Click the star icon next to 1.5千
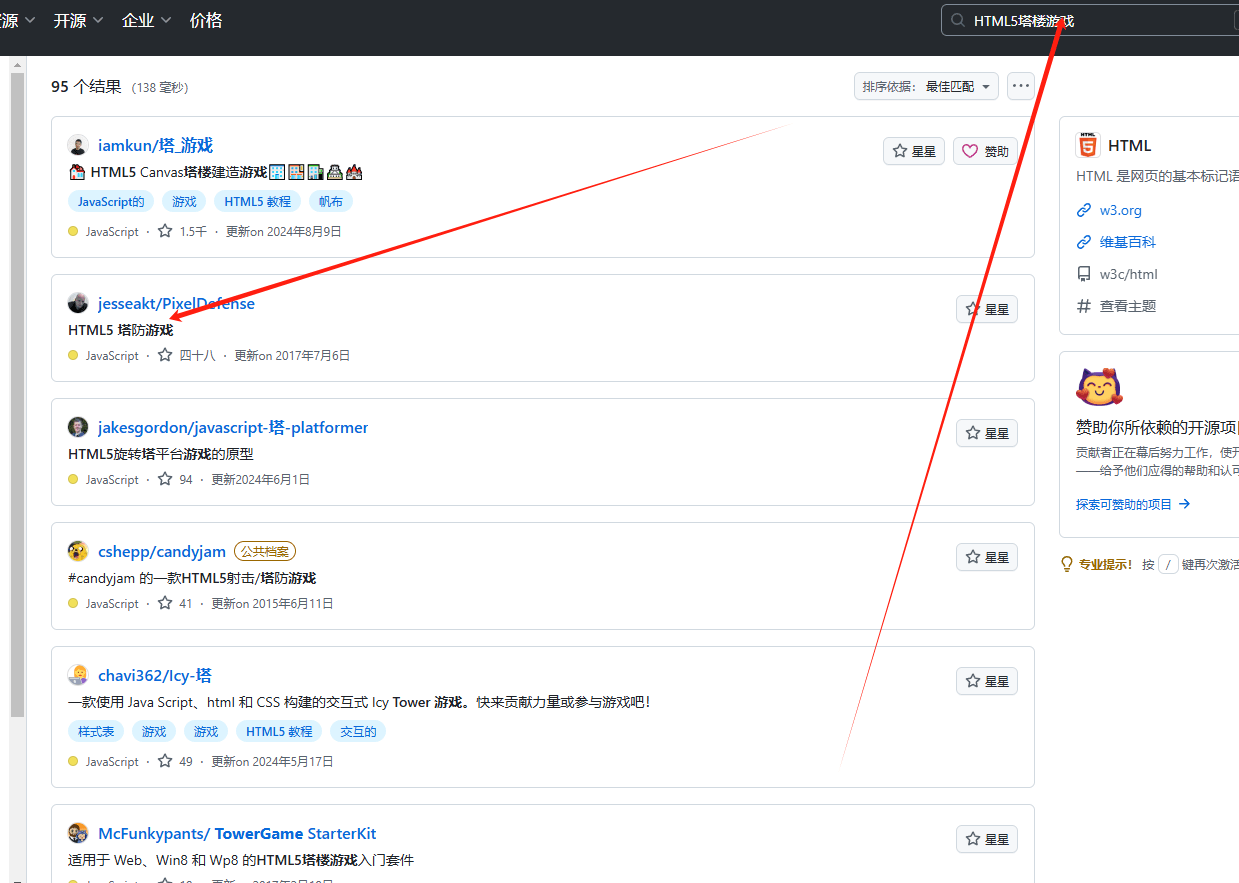This screenshot has width=1239, height=883. 165,231
